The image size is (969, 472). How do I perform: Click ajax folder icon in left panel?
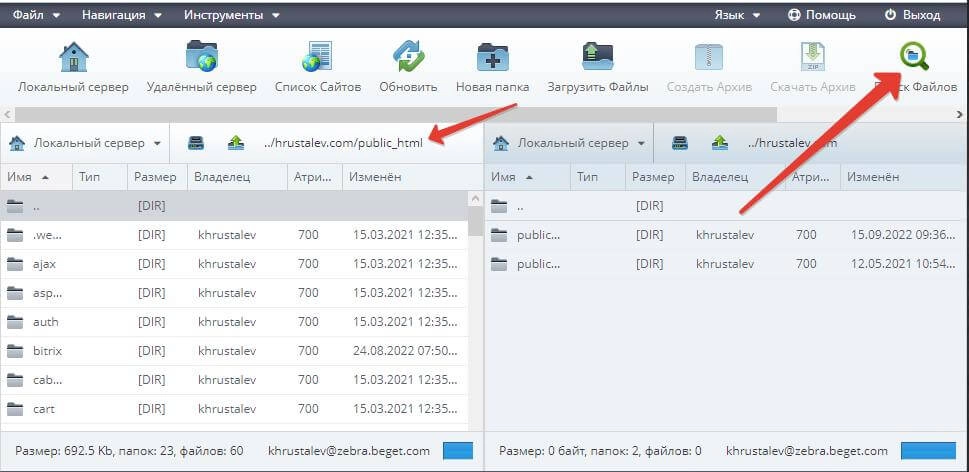point(15,264)
